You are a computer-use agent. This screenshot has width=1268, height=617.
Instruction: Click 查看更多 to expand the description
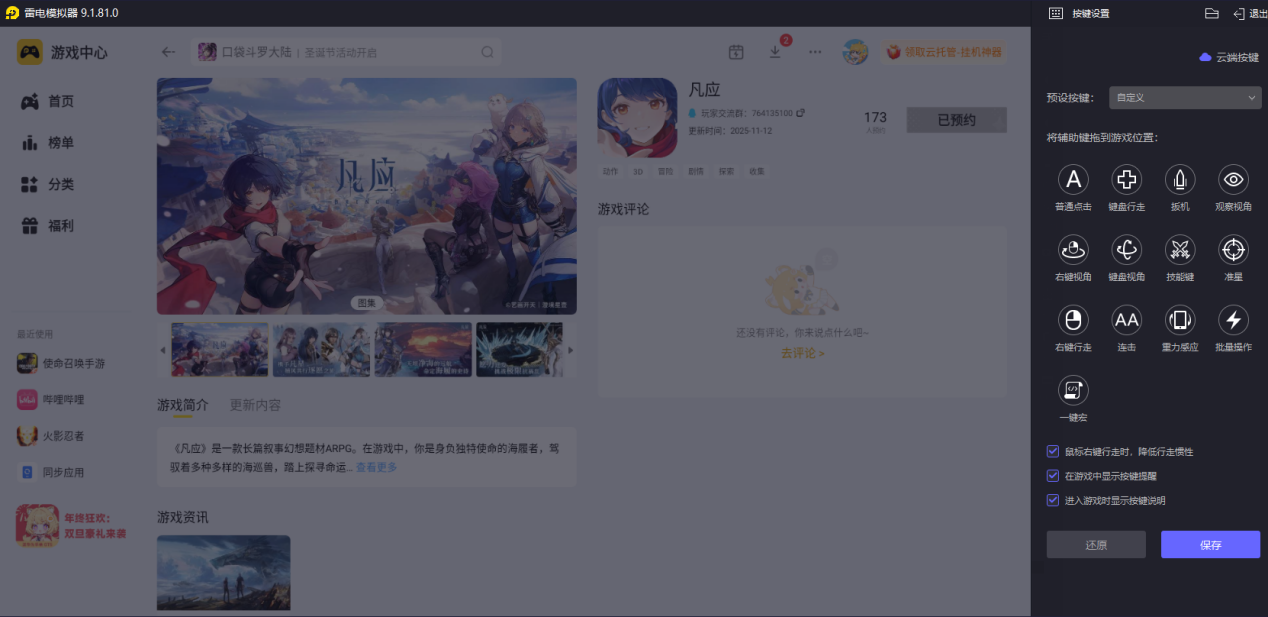(x=376, y=467)
